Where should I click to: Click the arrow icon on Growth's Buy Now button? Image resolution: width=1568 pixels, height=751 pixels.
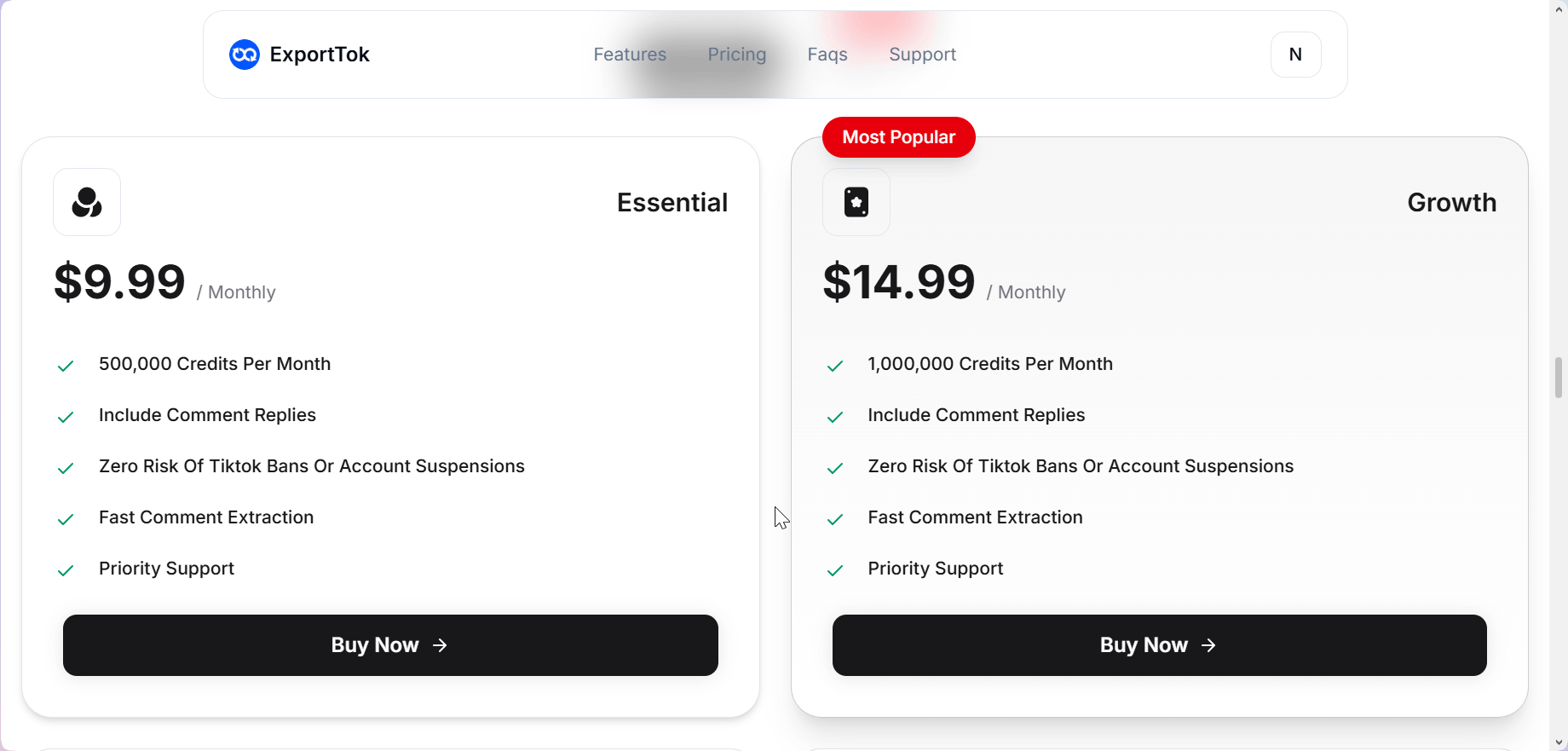pos(1208,645)
